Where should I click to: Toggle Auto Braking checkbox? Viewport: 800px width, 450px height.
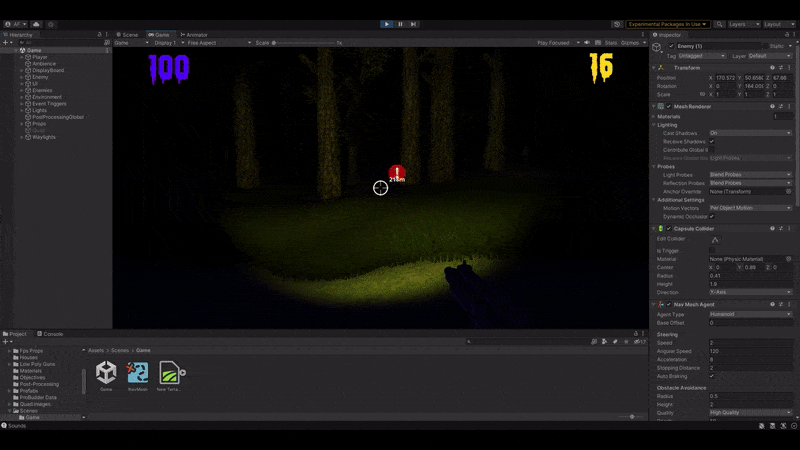(x=712, y=376)
